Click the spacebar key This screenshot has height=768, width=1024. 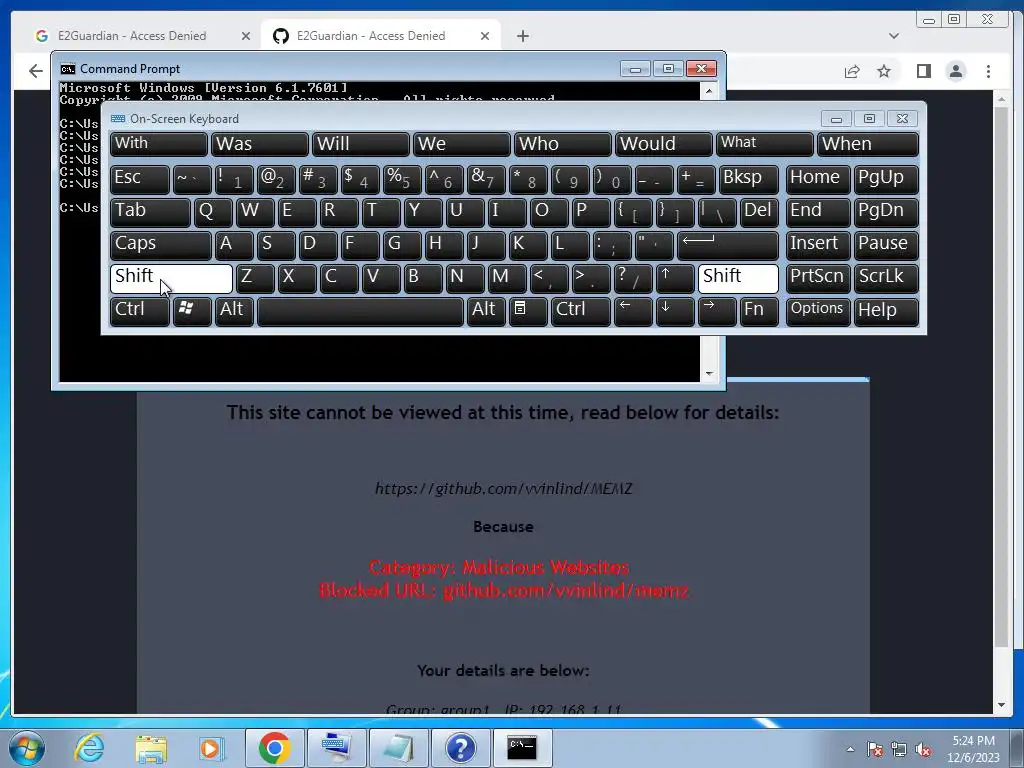tap(360, 312)
